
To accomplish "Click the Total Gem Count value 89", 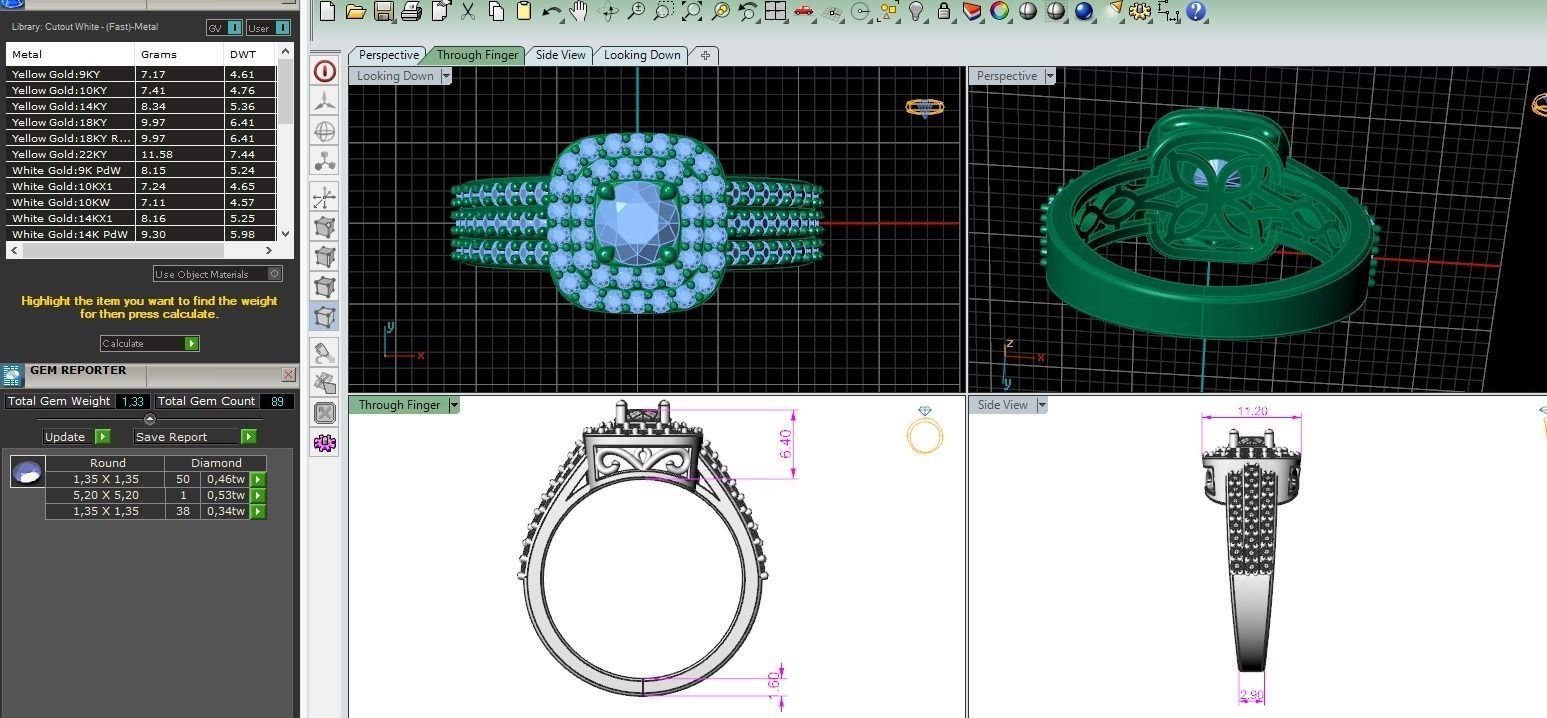I will 277,401.
